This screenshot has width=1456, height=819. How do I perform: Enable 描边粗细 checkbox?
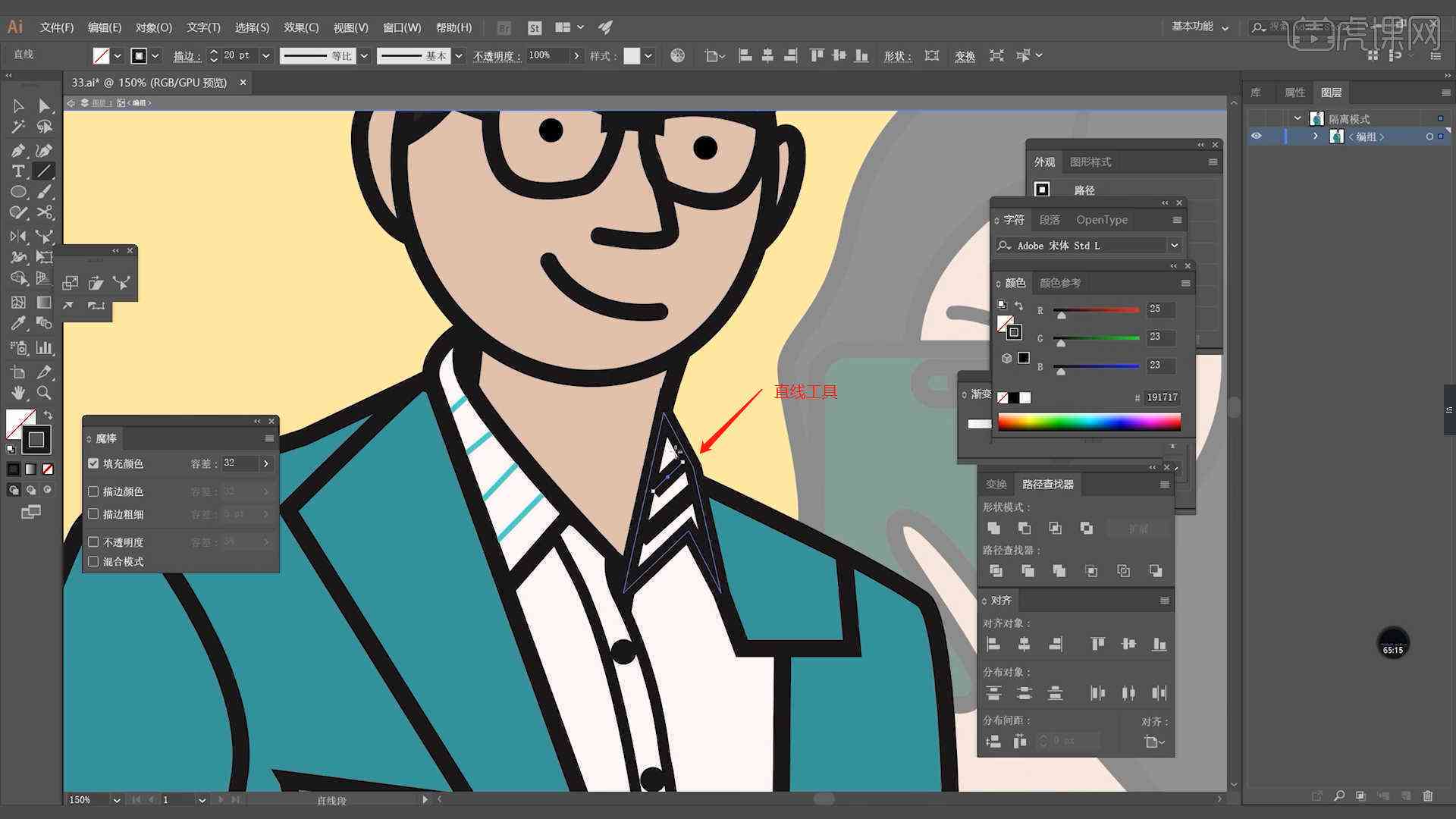pyautogui.click(x=93, y=514)
